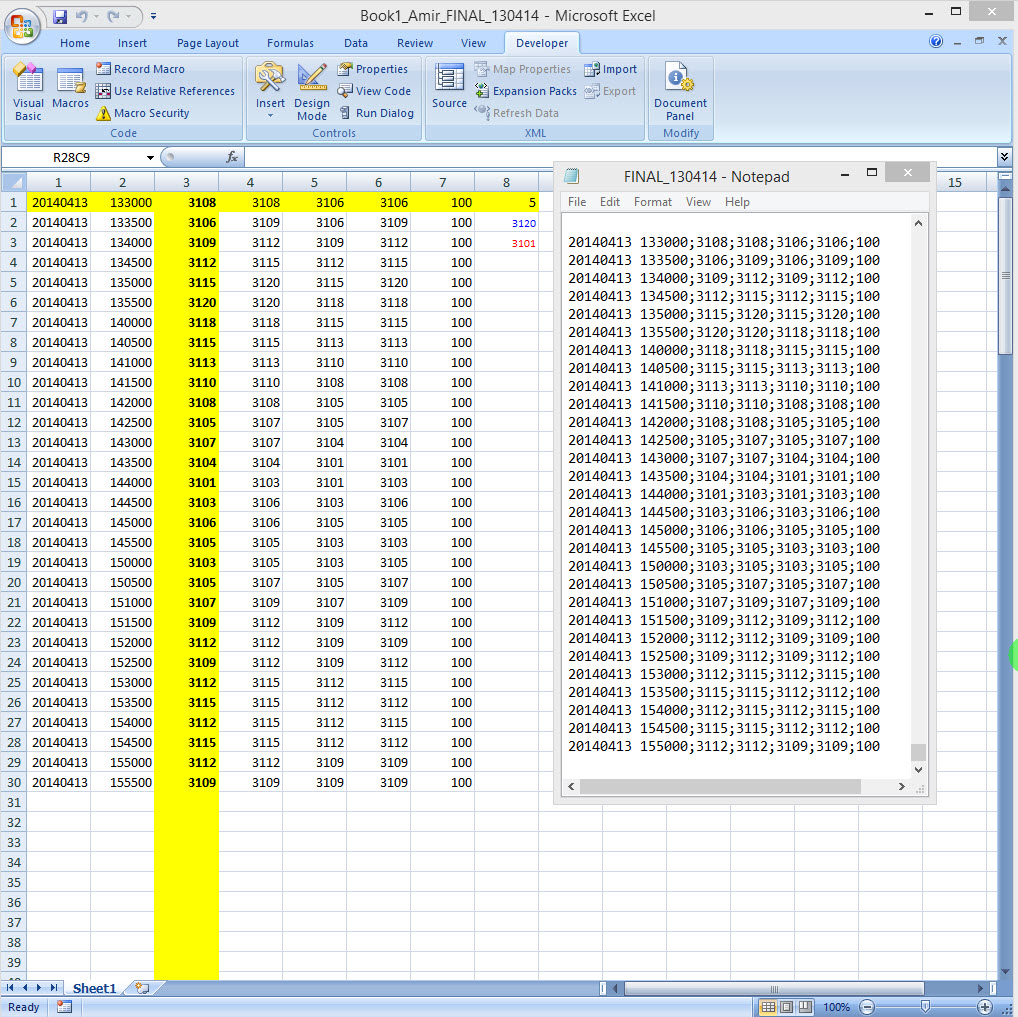Viewport: 1018px width, 1017px height.
Task: Click the Office button
Action: [22, 26]
